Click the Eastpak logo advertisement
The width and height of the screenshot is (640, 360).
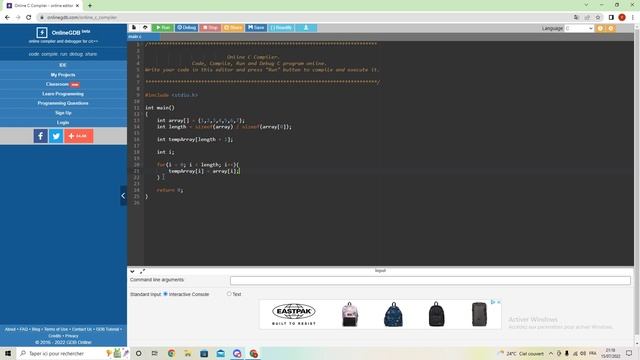(294, 314)
